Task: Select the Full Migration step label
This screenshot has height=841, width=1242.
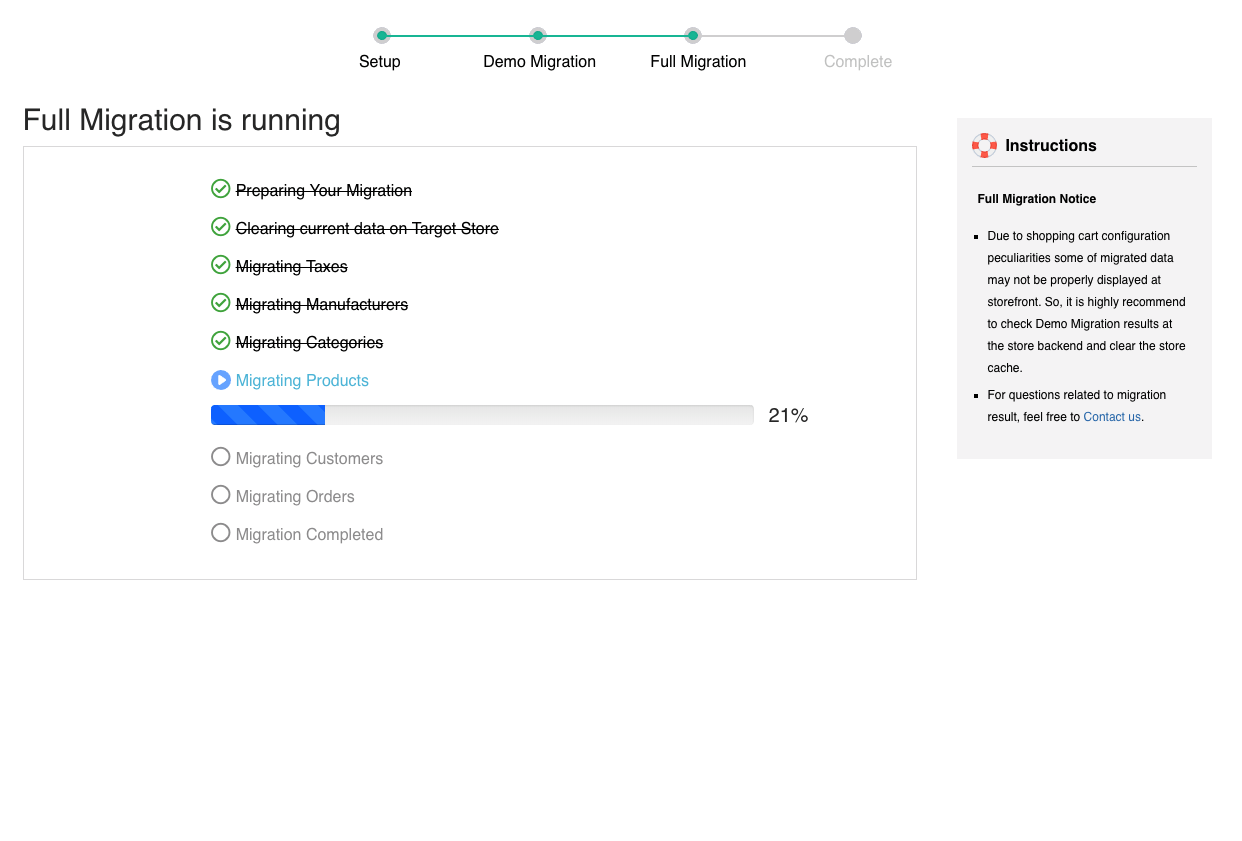Action: click(x=698, y=62)
